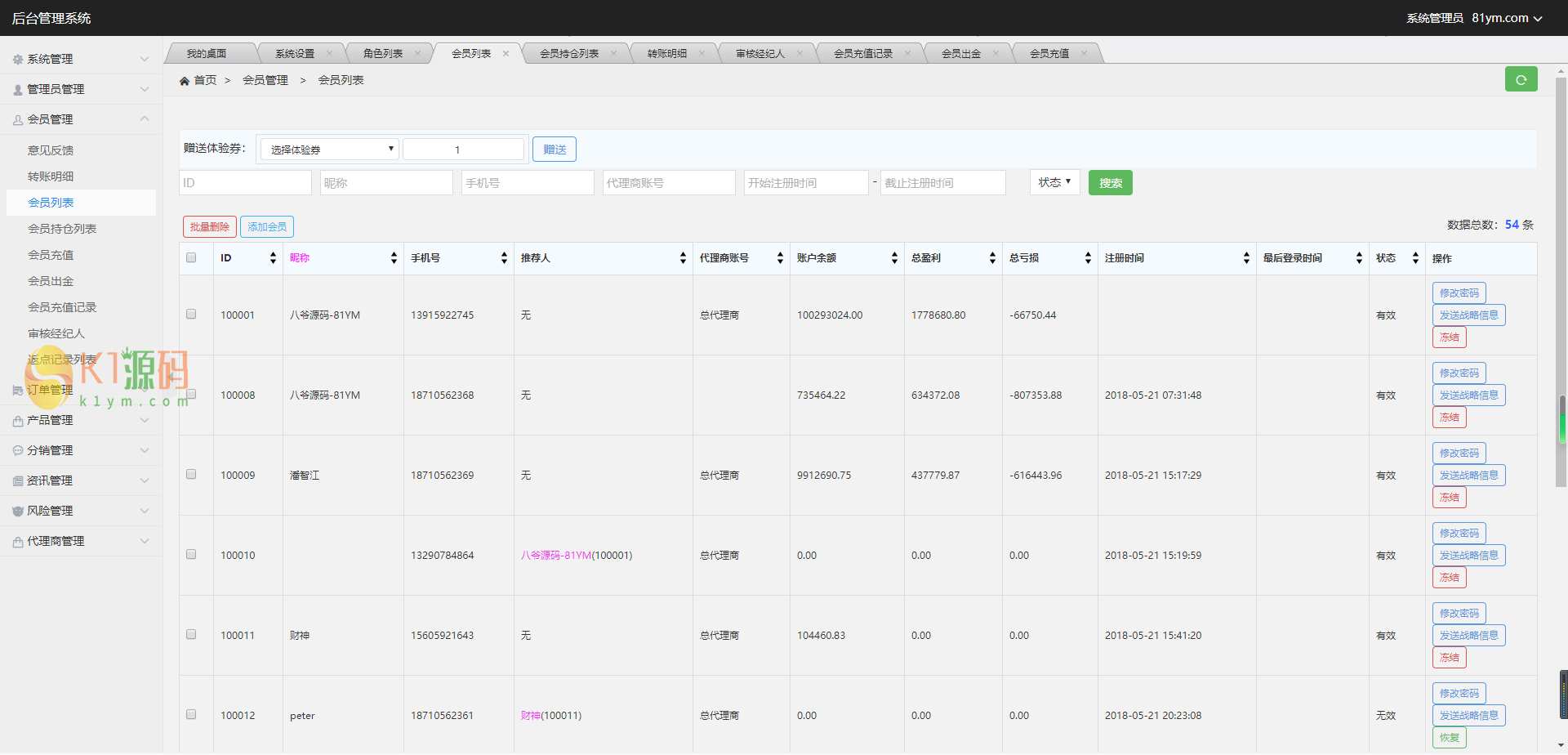
Task: Check the row checkbox for ID 100009
Action: 191,474
